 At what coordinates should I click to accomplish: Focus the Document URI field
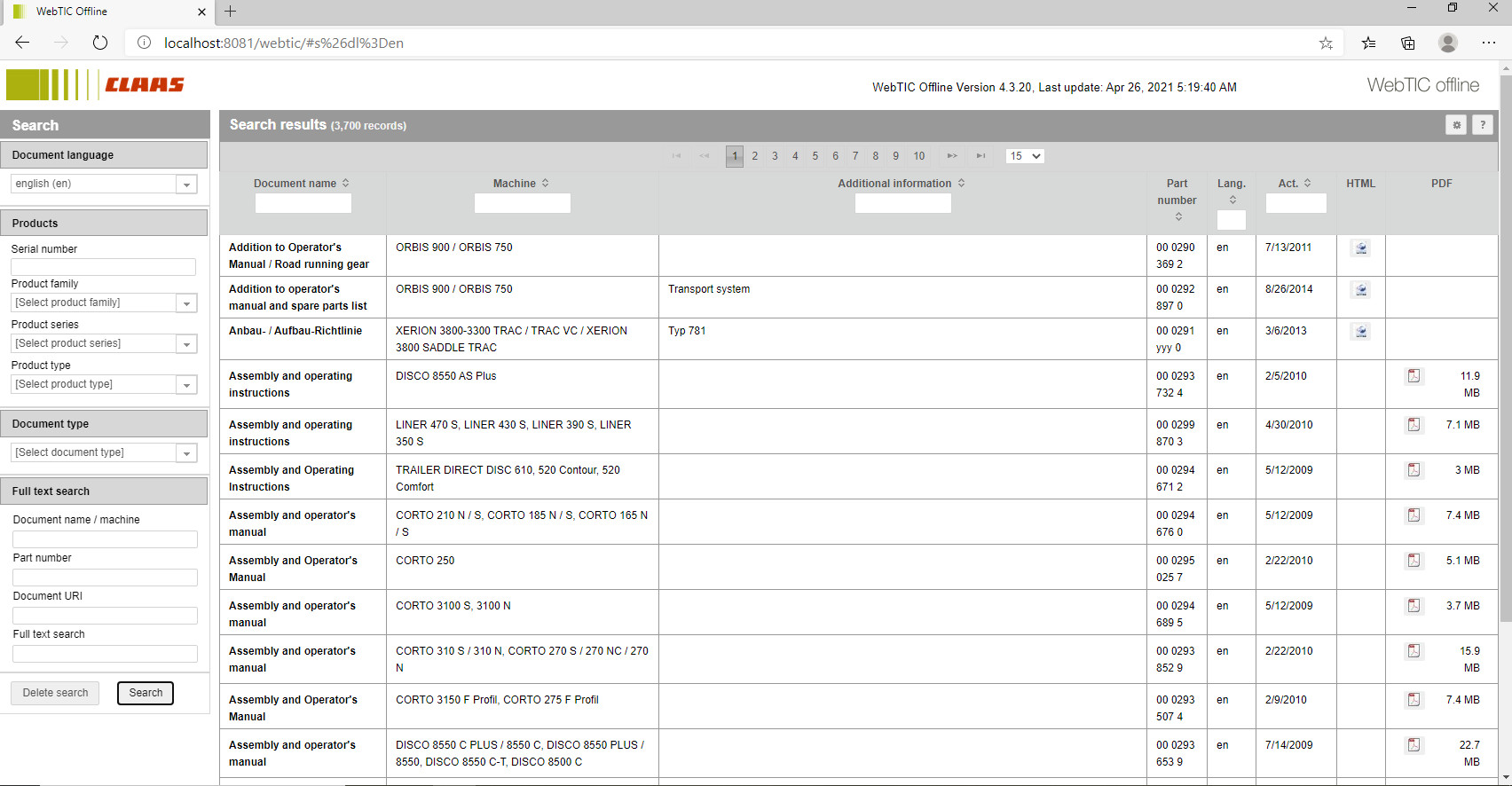pyautogui.click(x=105, y=616)
